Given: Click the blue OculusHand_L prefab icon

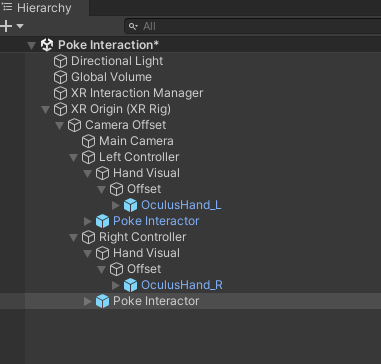Looking at the screenshot, I should pos(130,205).
